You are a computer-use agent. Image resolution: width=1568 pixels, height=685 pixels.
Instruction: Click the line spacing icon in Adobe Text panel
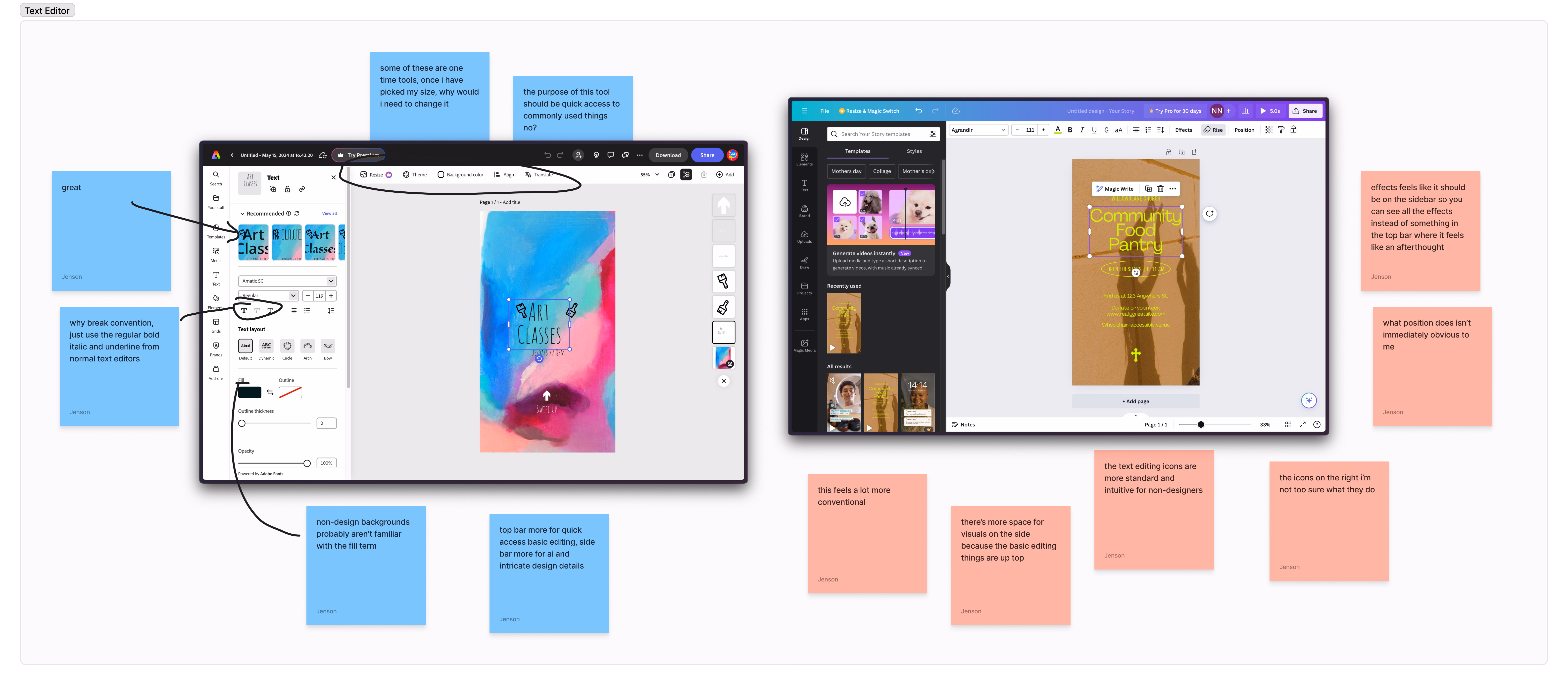click(x=331, y=311)
